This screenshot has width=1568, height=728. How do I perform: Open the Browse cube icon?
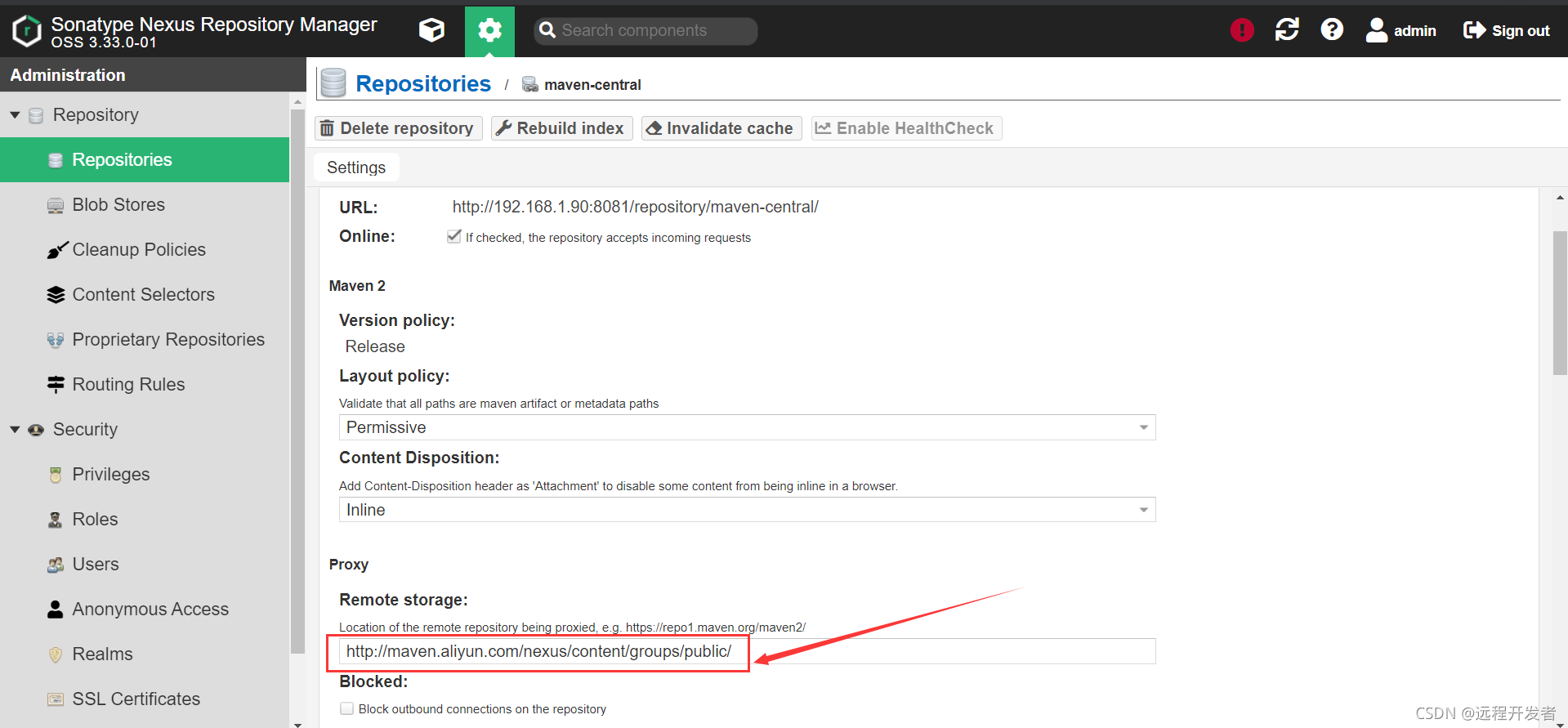431,30
